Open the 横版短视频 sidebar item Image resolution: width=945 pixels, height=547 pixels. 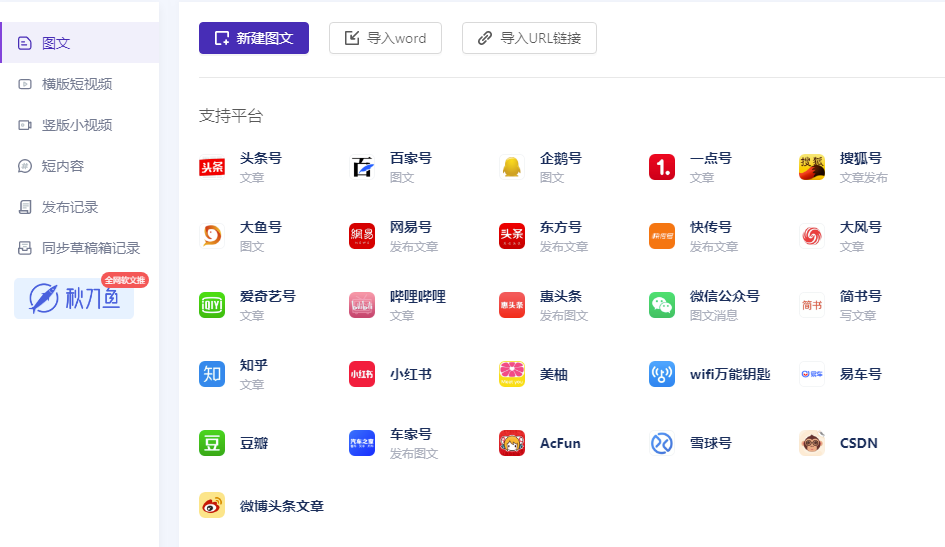coord(80,84)
